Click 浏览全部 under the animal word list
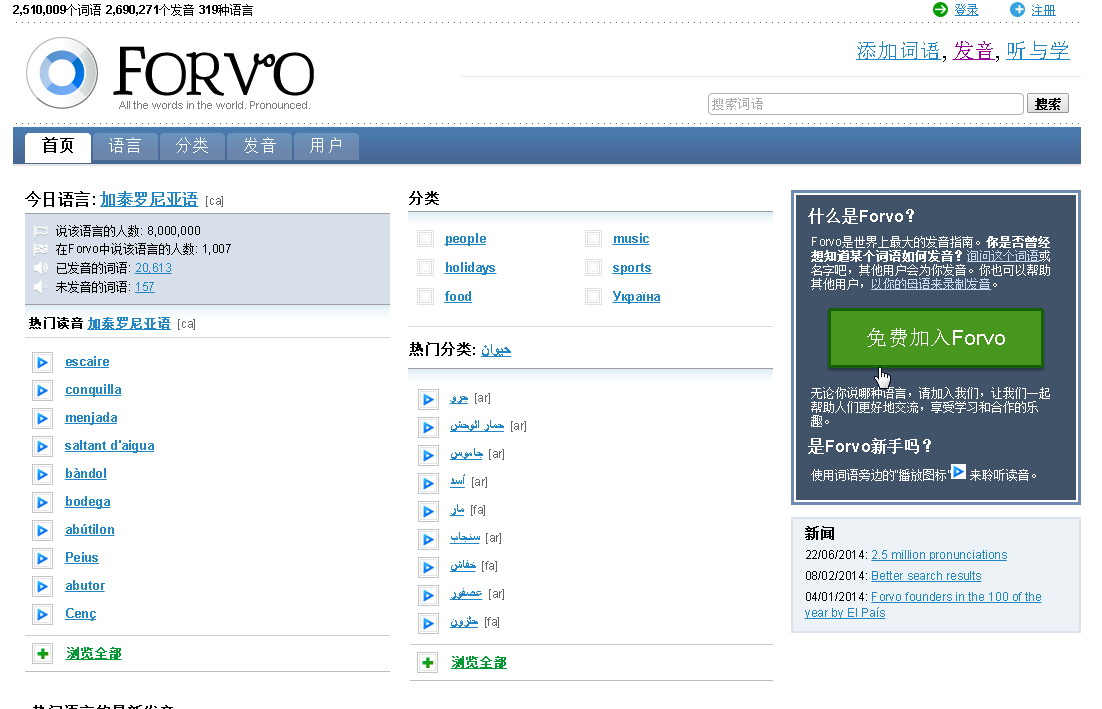This screenshot has height=709, width=1102. [479, 662]
